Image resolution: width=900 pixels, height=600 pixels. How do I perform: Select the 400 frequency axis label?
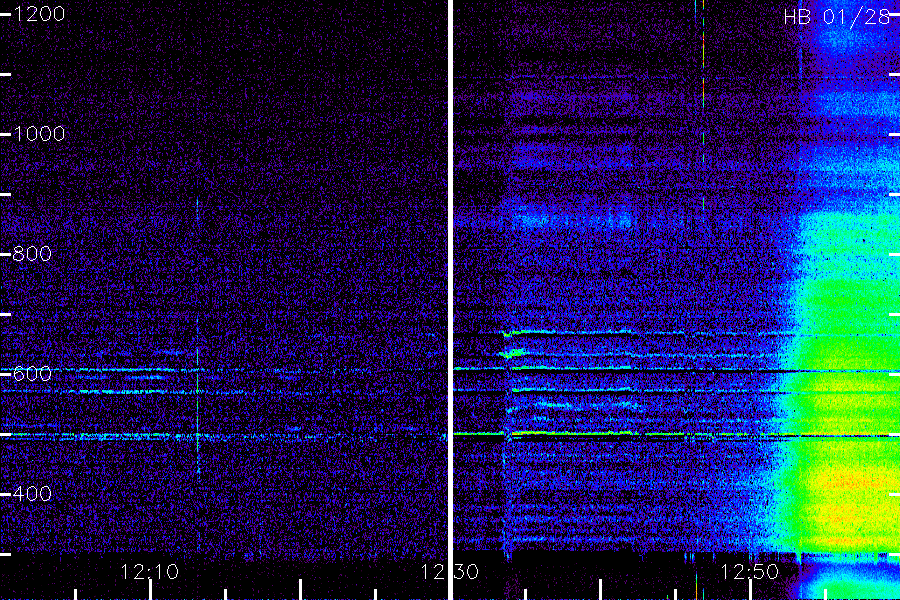click(x=32, y=494)
